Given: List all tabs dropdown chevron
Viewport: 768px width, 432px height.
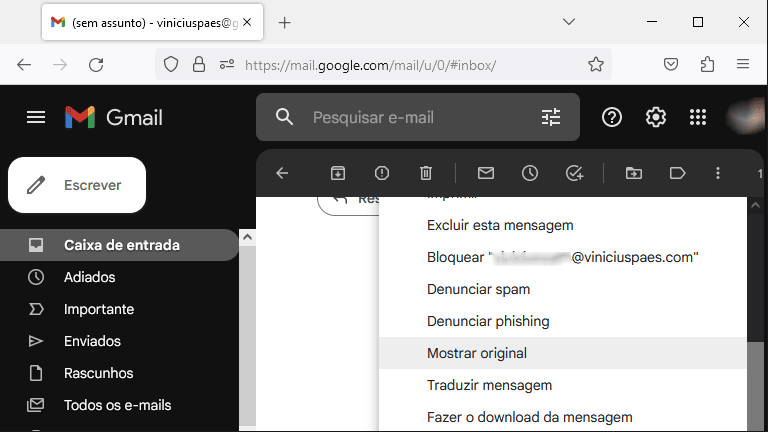Looking at the screenshot, I should [x=569, y=22].
